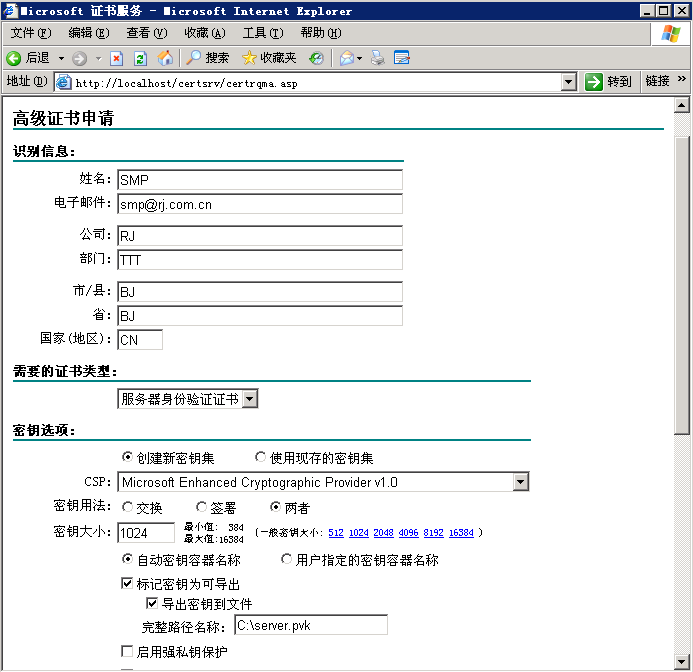Select 使用现存的密钥集 radio button

point(260,457)
